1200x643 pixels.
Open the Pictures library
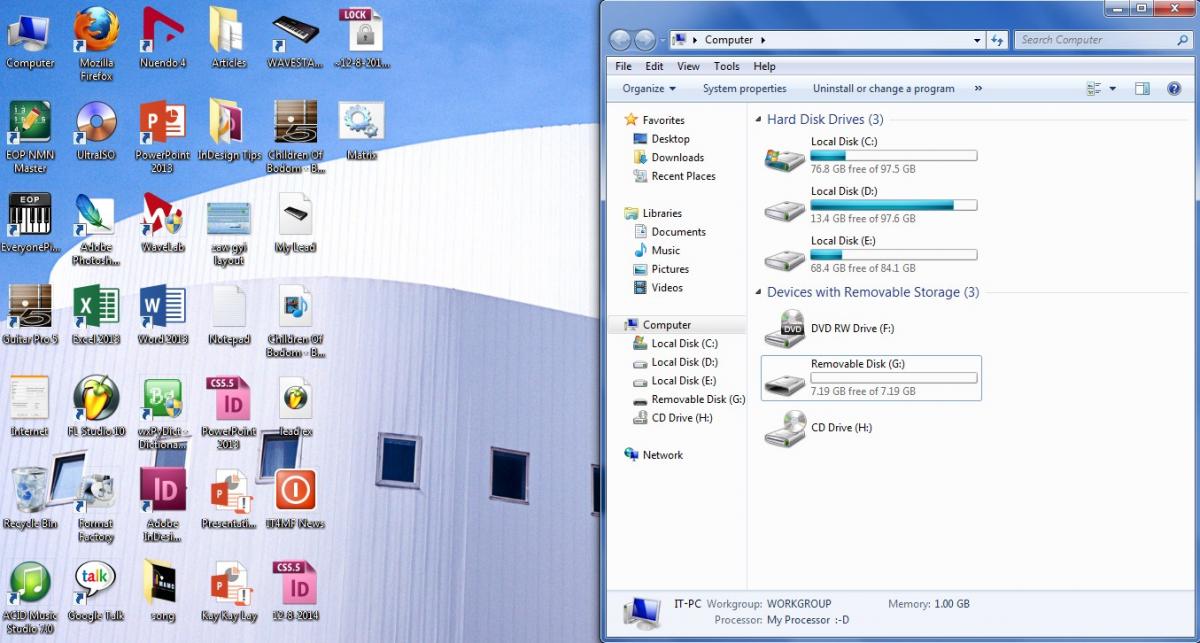(x=660, y=269)
